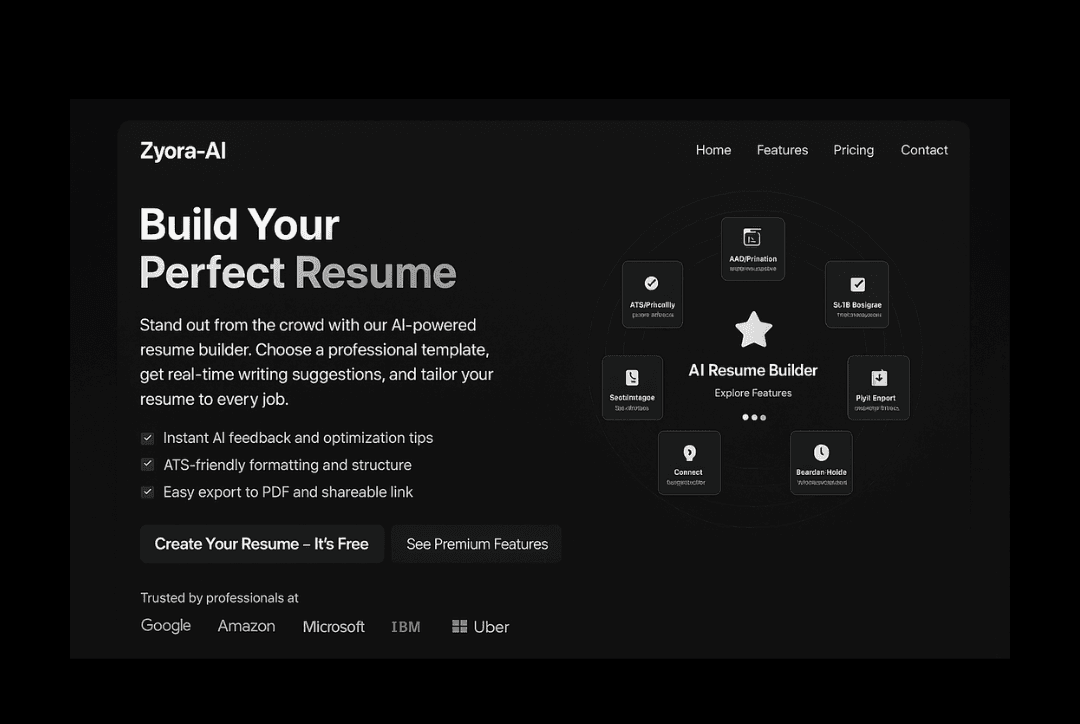Open the Home nav item
Image resolution: width=1080 pixels, height=724 pixels.
[713, 150]
